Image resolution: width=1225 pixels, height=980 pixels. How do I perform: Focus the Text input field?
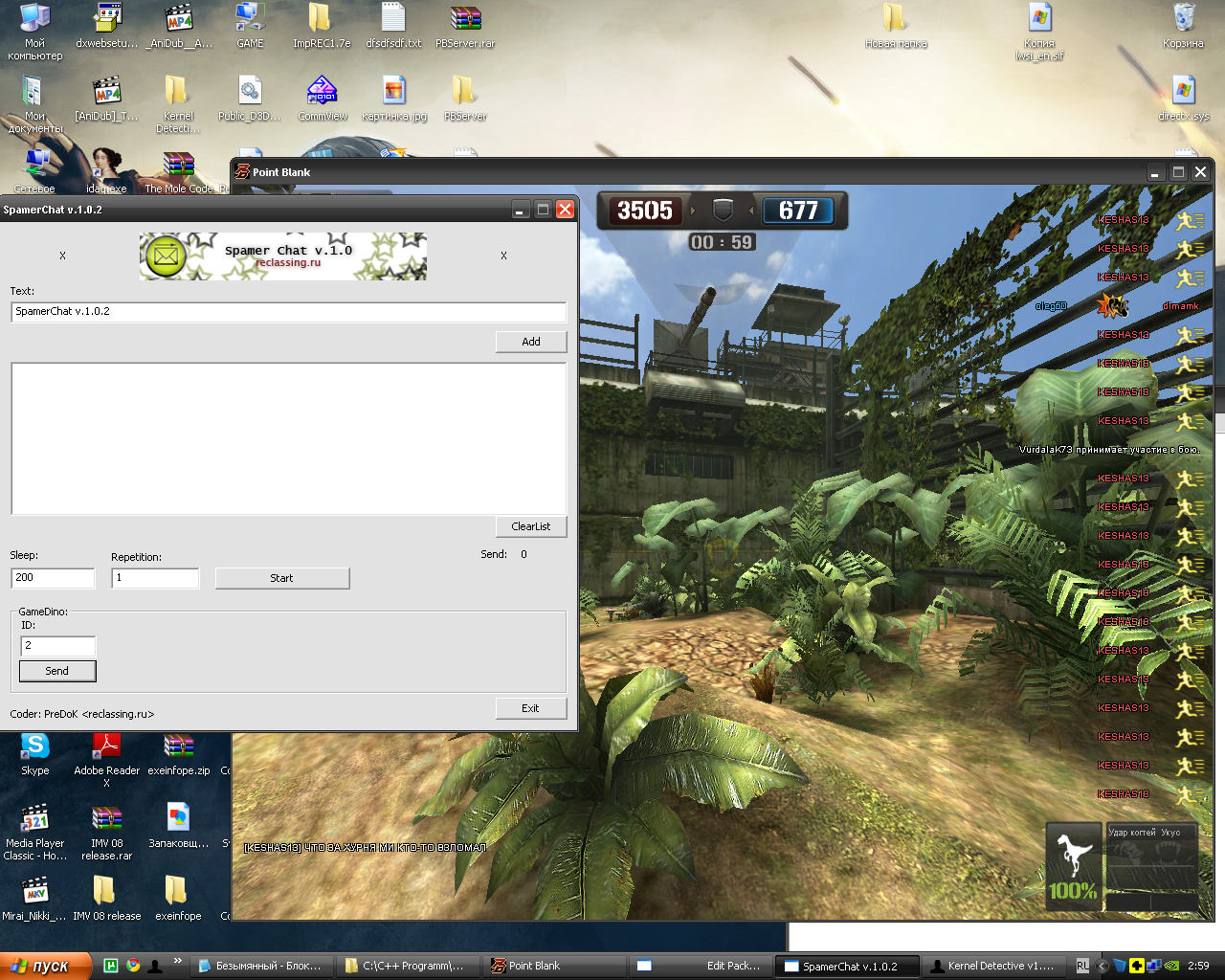coord(288,312)
